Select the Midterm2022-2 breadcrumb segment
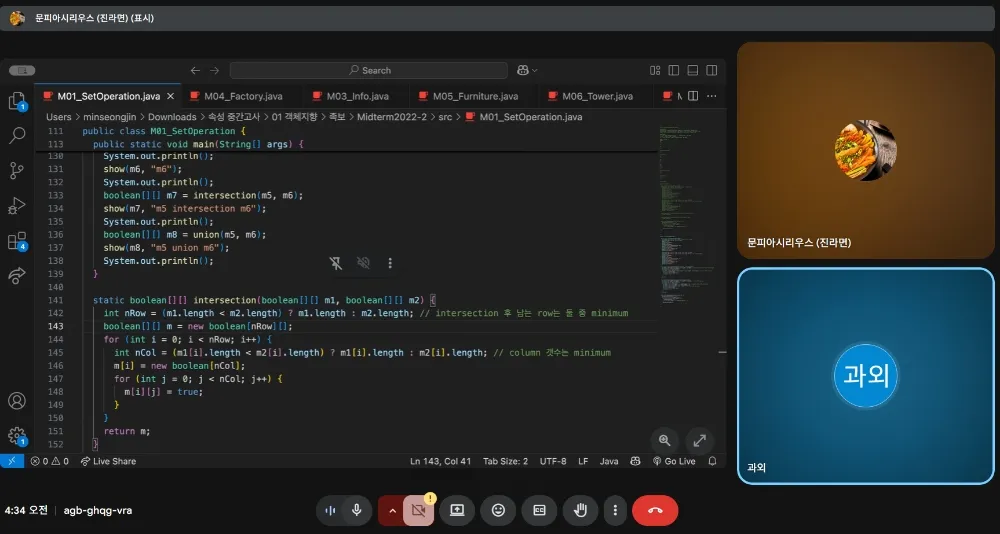 tap(392, 117)
